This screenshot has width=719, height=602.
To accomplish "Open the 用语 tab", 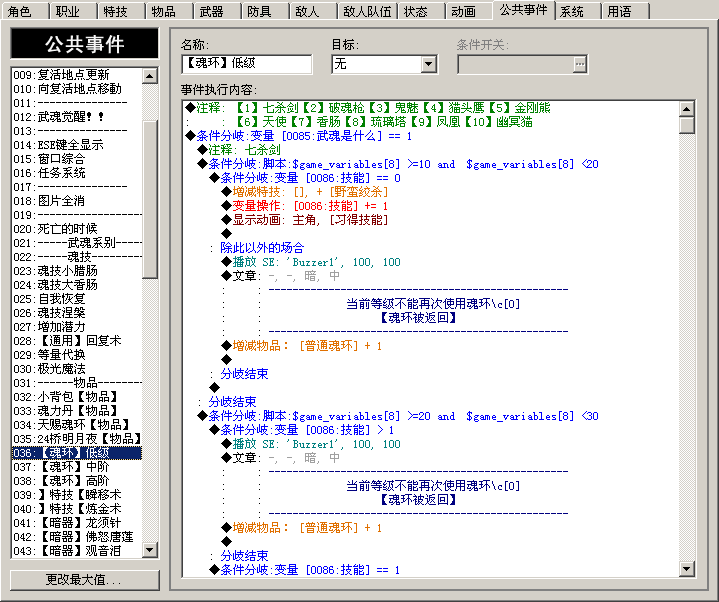I will pyautogui.click(x=625, y=10).
